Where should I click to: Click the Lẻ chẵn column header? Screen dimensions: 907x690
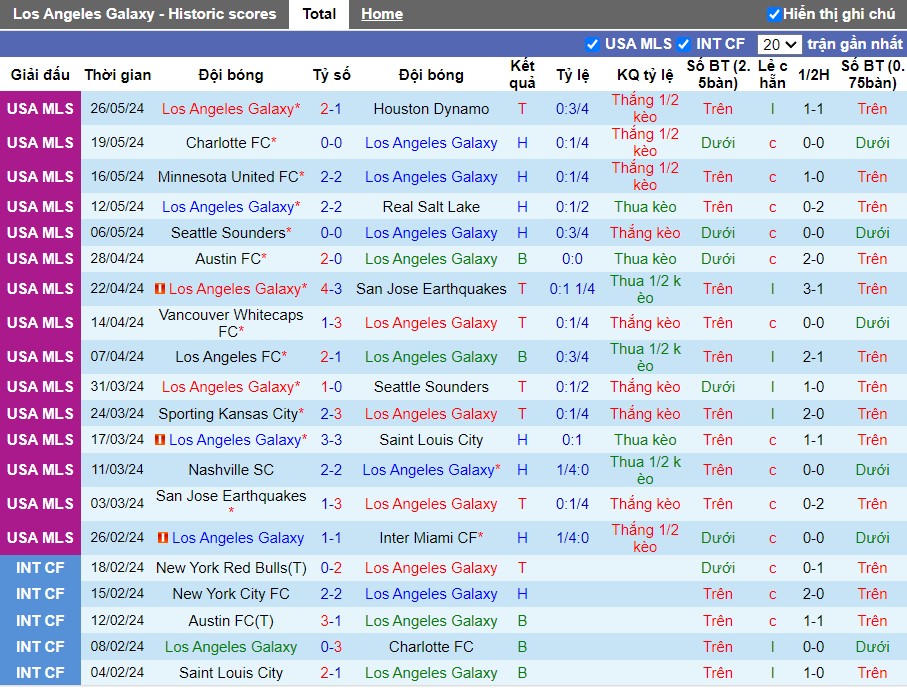coord(772,74)
